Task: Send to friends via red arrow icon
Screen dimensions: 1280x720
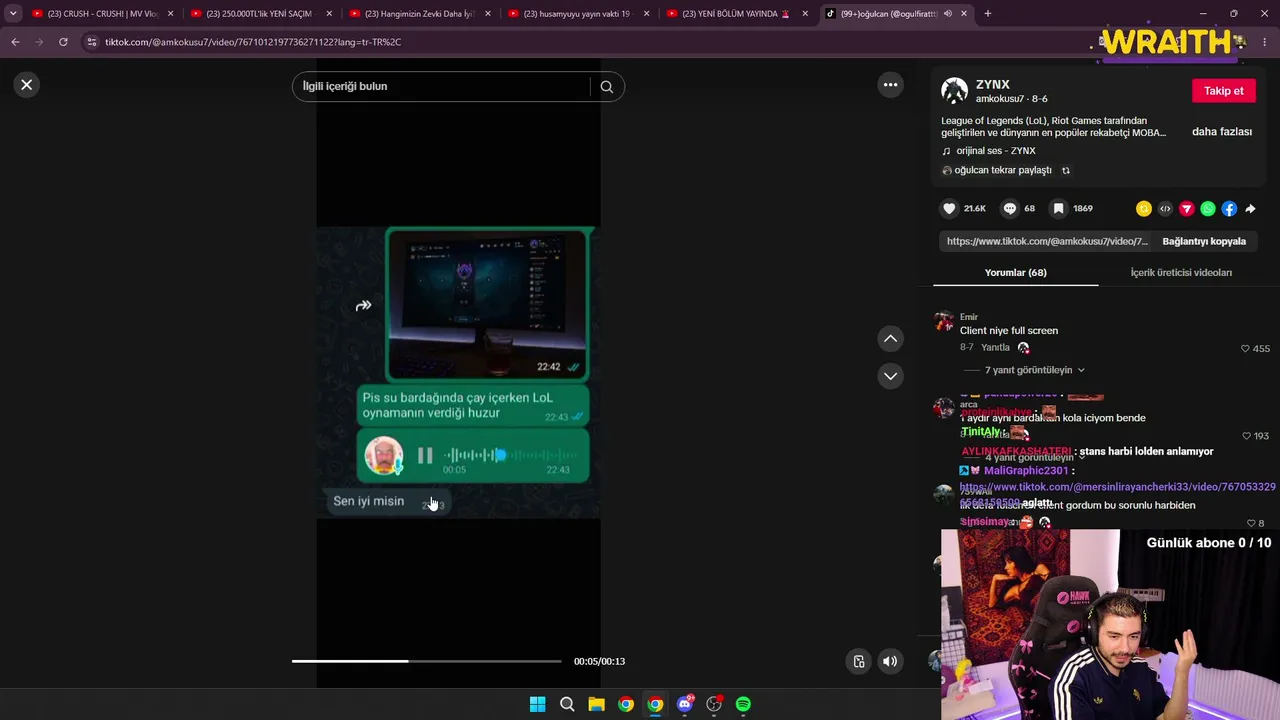Action: pyautogui.click(x=1186, y=209)
